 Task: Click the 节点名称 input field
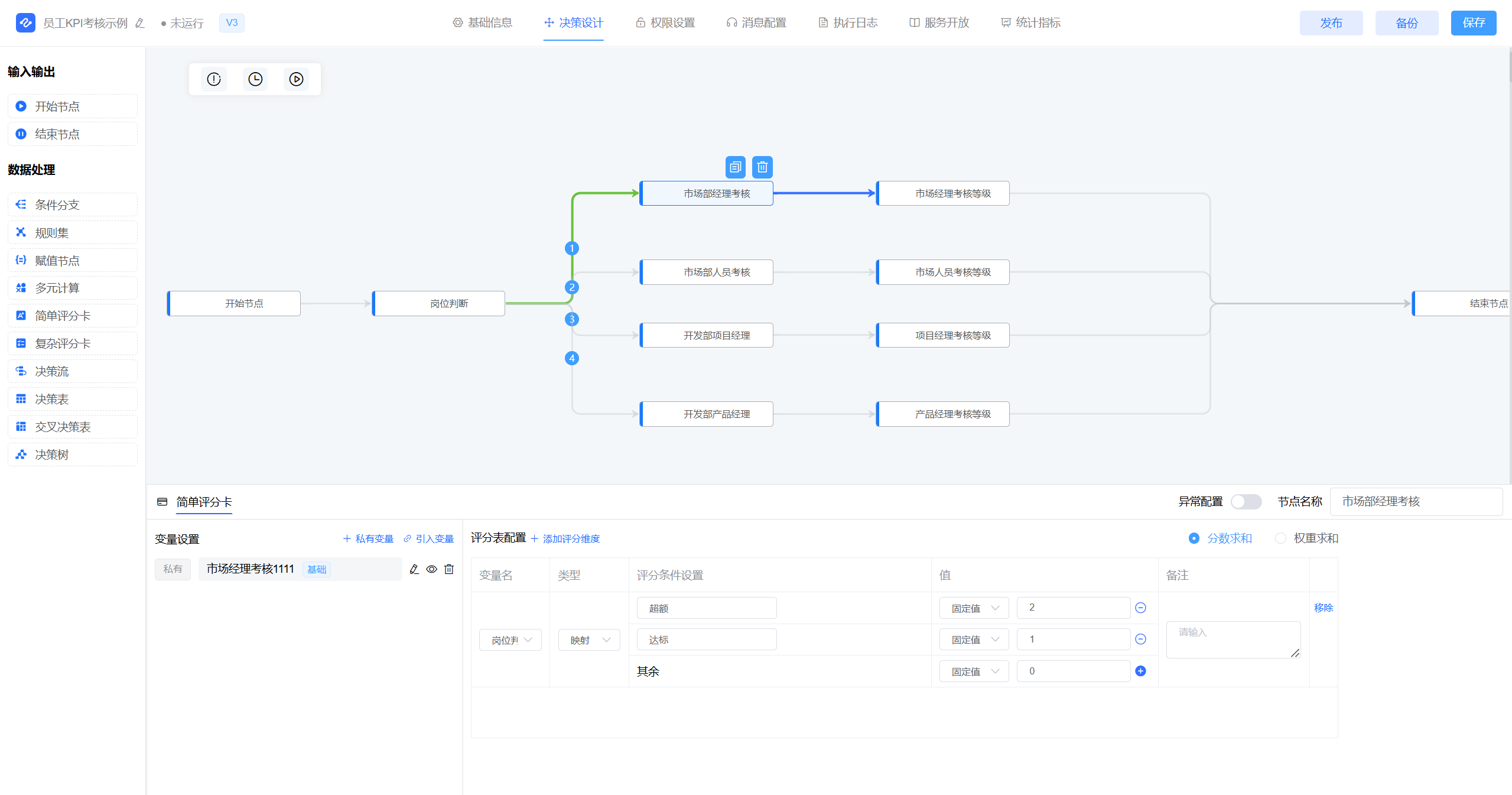coord(1416,502)
